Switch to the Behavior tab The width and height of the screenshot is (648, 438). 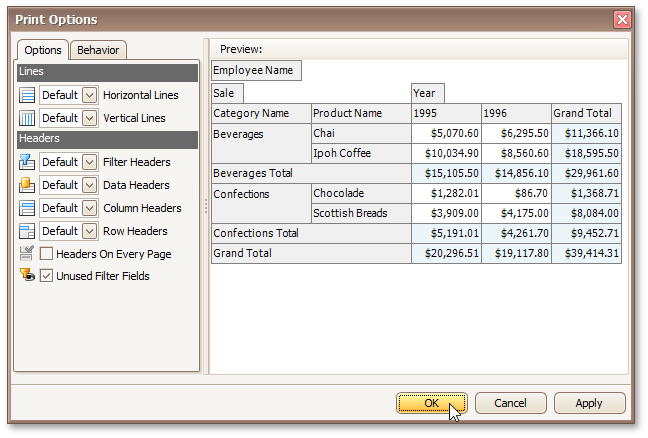click(97, 50)
